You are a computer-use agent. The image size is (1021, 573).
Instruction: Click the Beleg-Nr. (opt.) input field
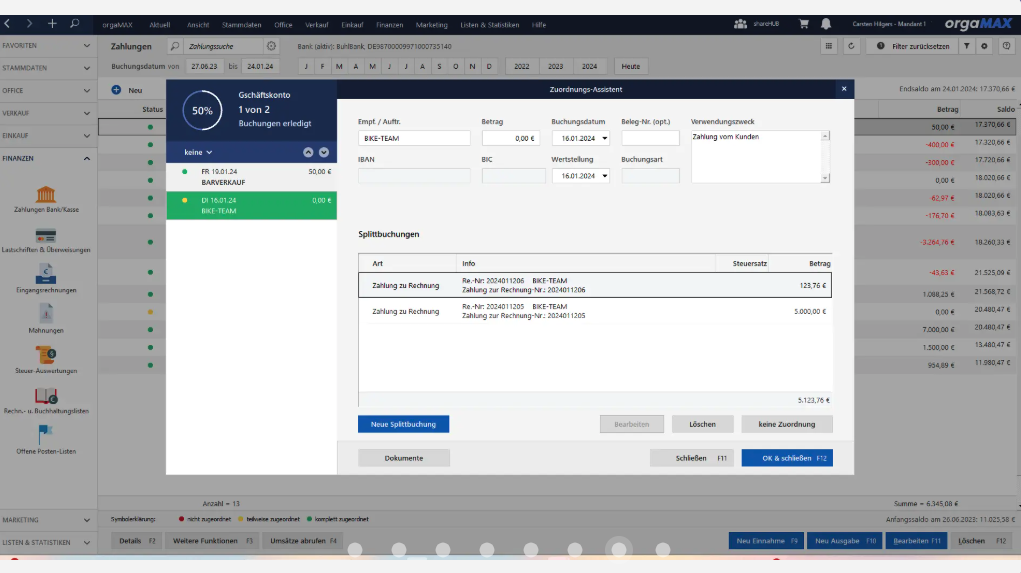coord(650,138)
